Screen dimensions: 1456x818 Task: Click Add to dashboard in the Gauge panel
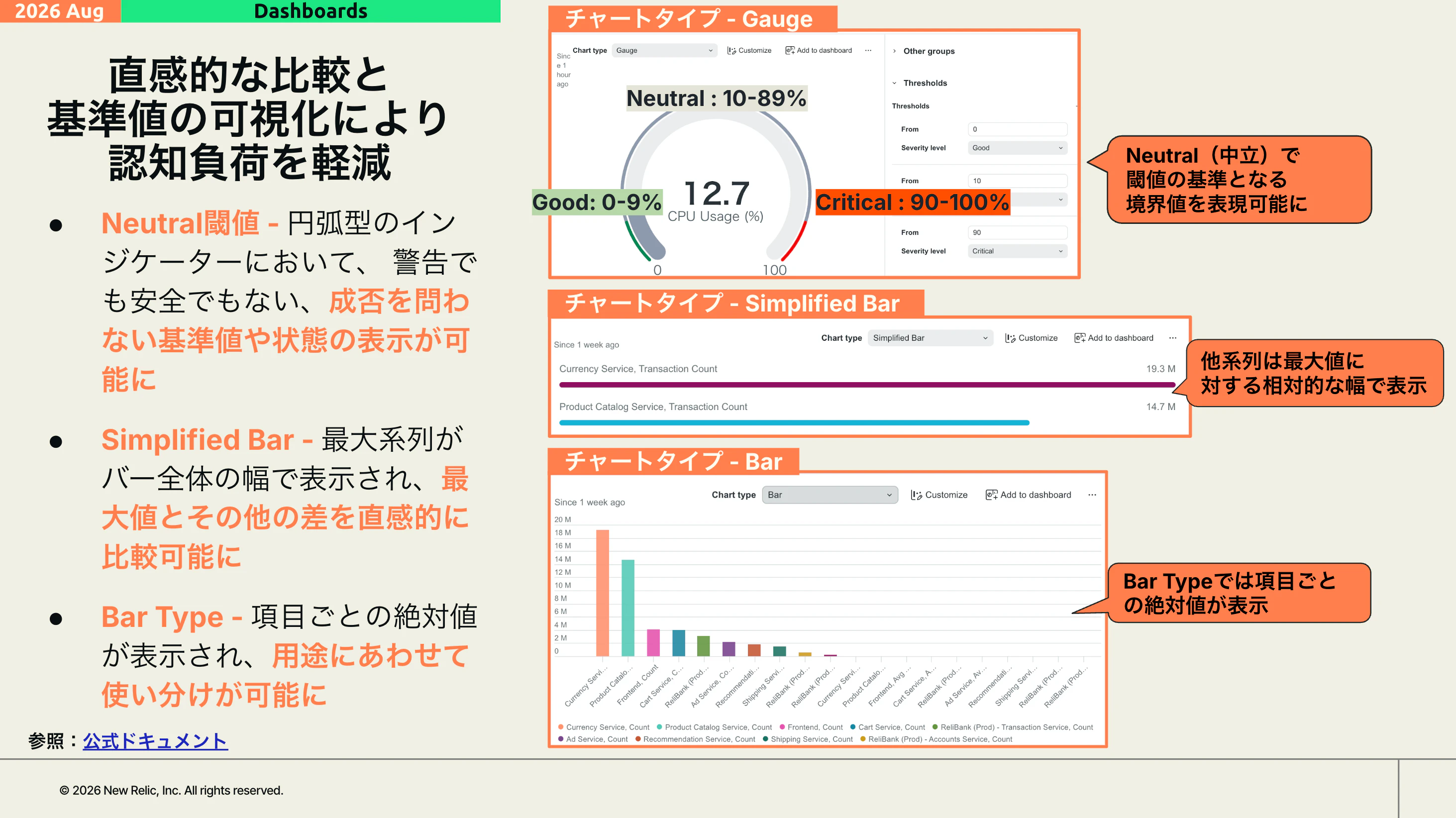point(819,50)
